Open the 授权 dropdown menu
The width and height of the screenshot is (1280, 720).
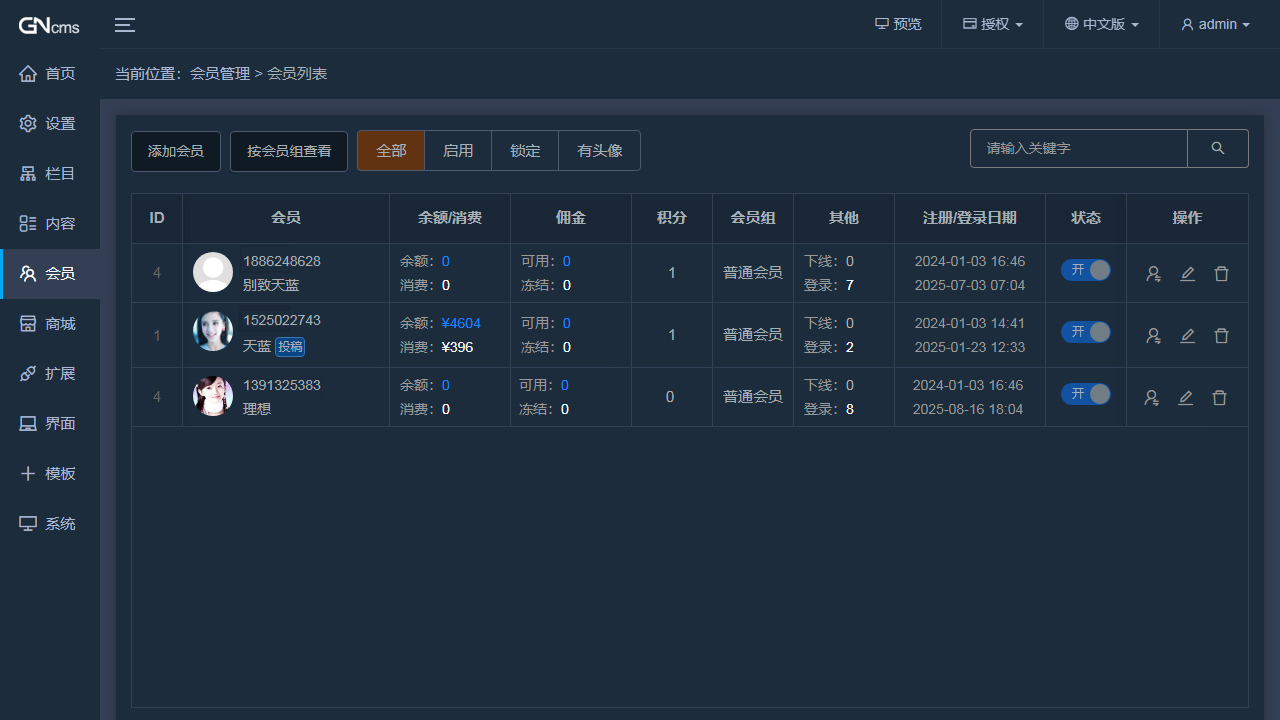pyautogui.click(x=992, y=24)
